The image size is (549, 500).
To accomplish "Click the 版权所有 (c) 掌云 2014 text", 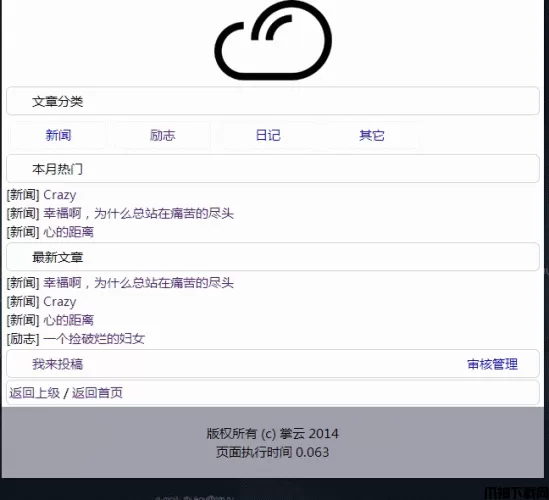I will point(272,434).
